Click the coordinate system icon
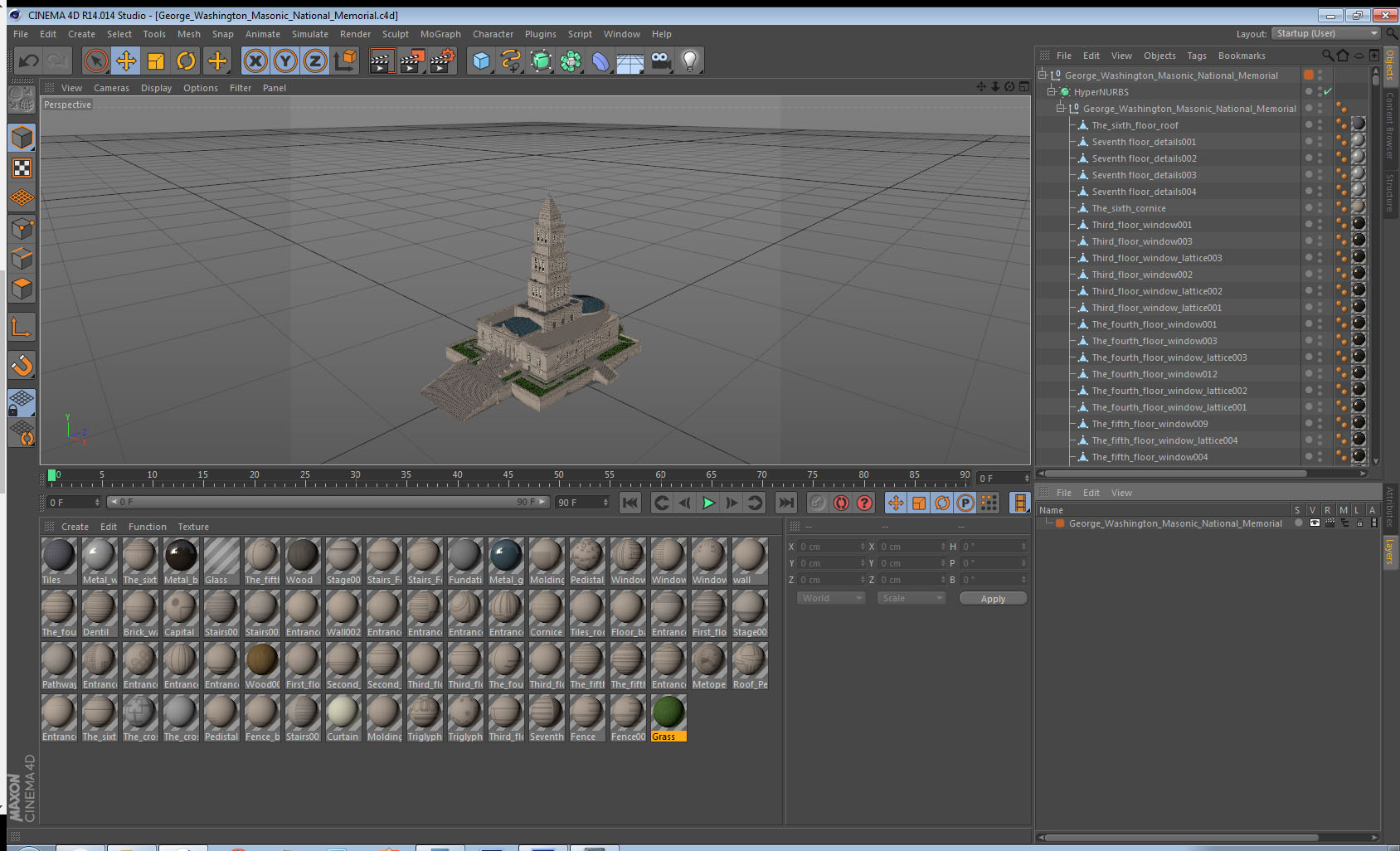This screenshot has width=1400, height=851. click(x=346, y=61)
